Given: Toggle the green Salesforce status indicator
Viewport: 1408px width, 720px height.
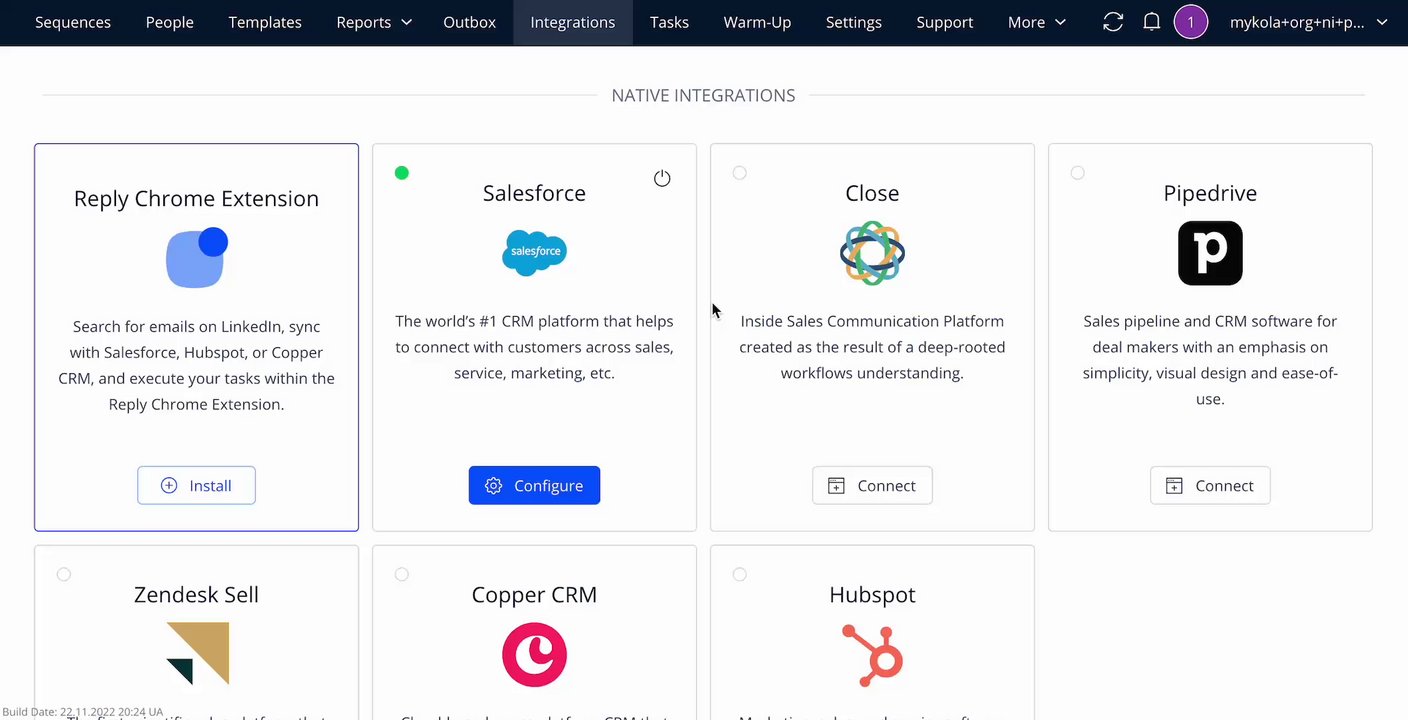Looking at the screenshot, I should [402, 173].
